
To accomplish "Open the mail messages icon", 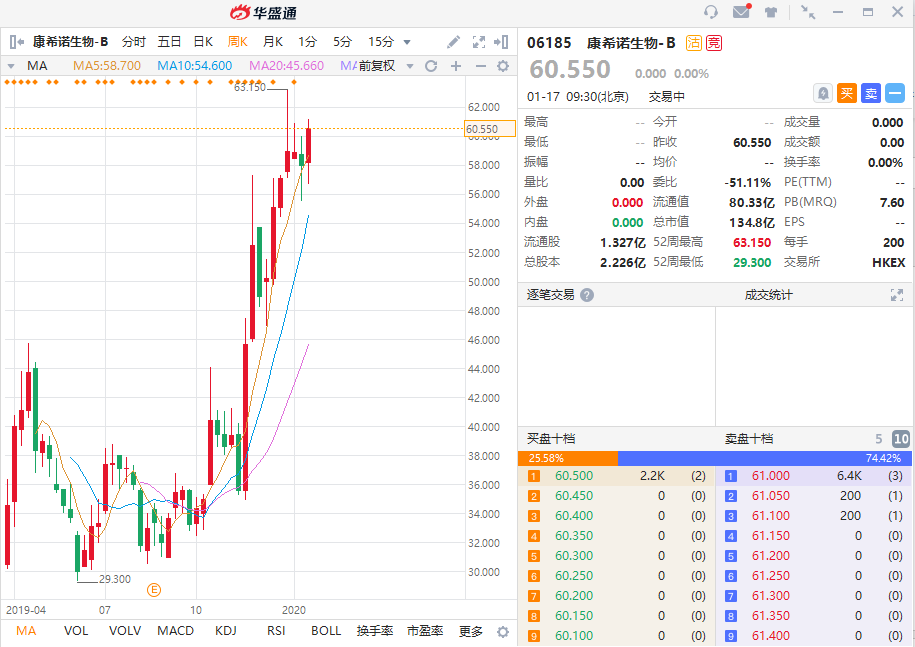I will click(x=741, y=11).
